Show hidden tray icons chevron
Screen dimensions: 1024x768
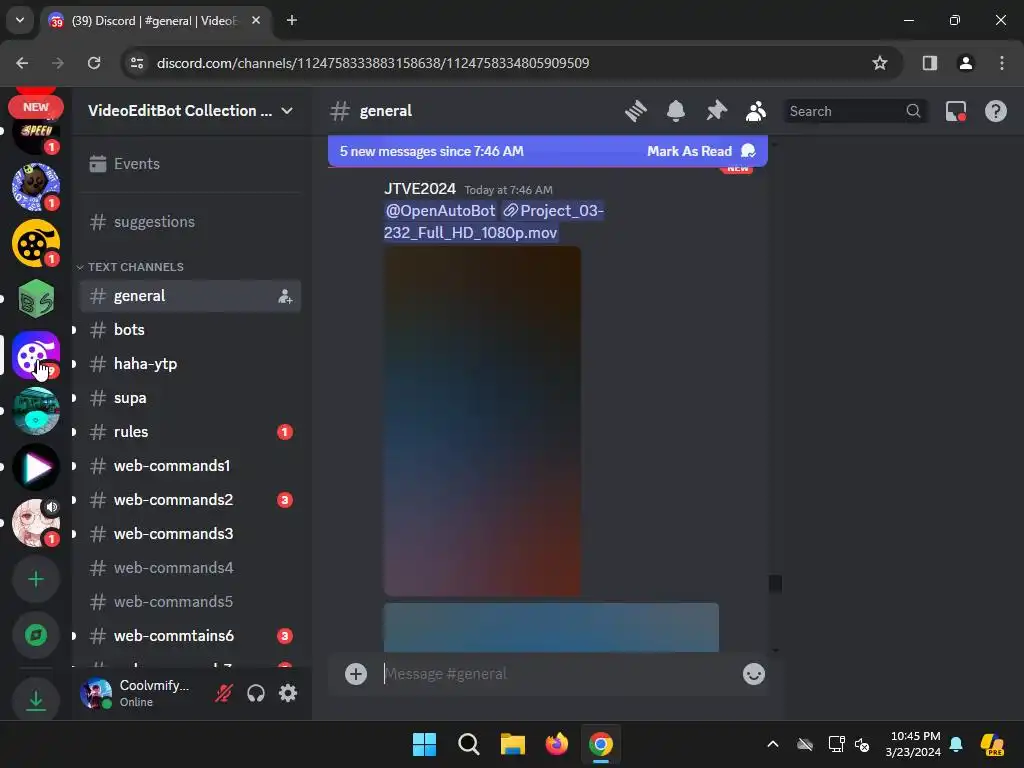click(x=773, y=744)
